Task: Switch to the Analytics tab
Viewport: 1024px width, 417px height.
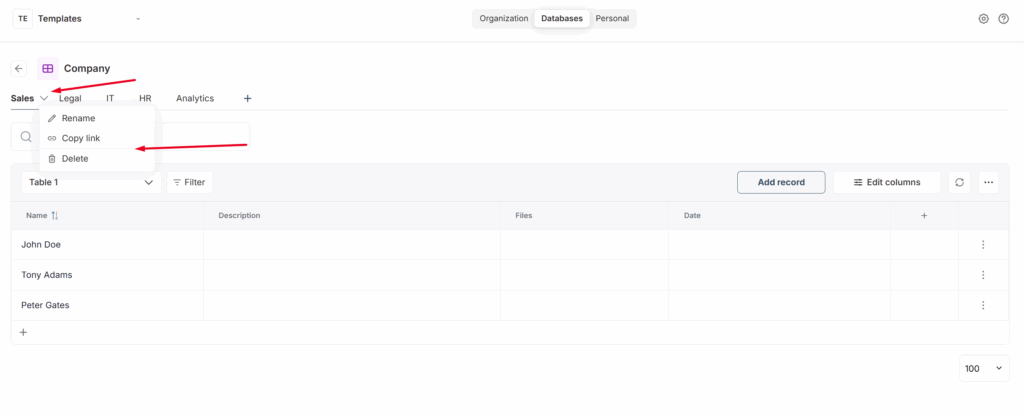Action: tap(195, 99)
